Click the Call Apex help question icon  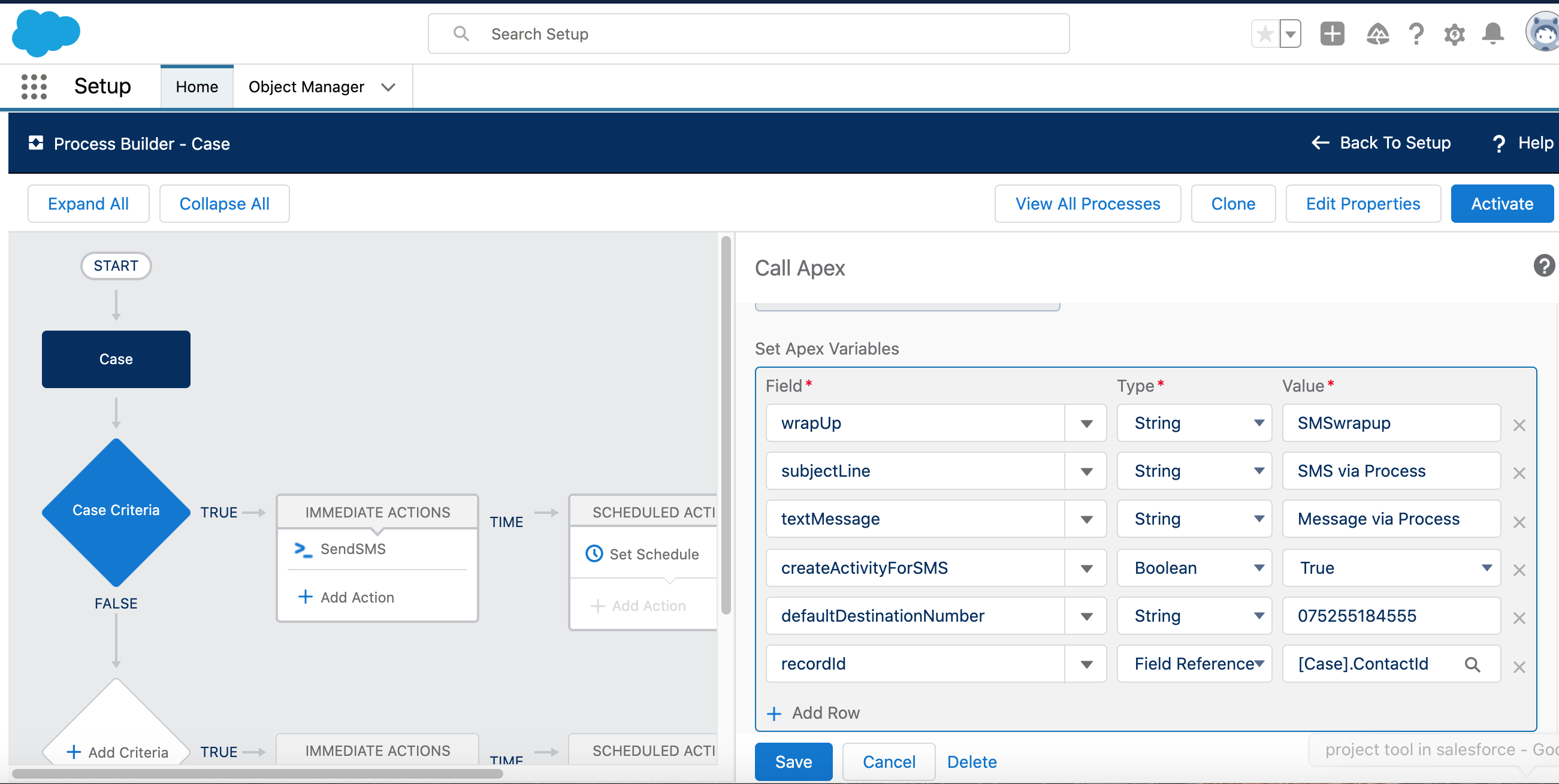coord(1544,265)
